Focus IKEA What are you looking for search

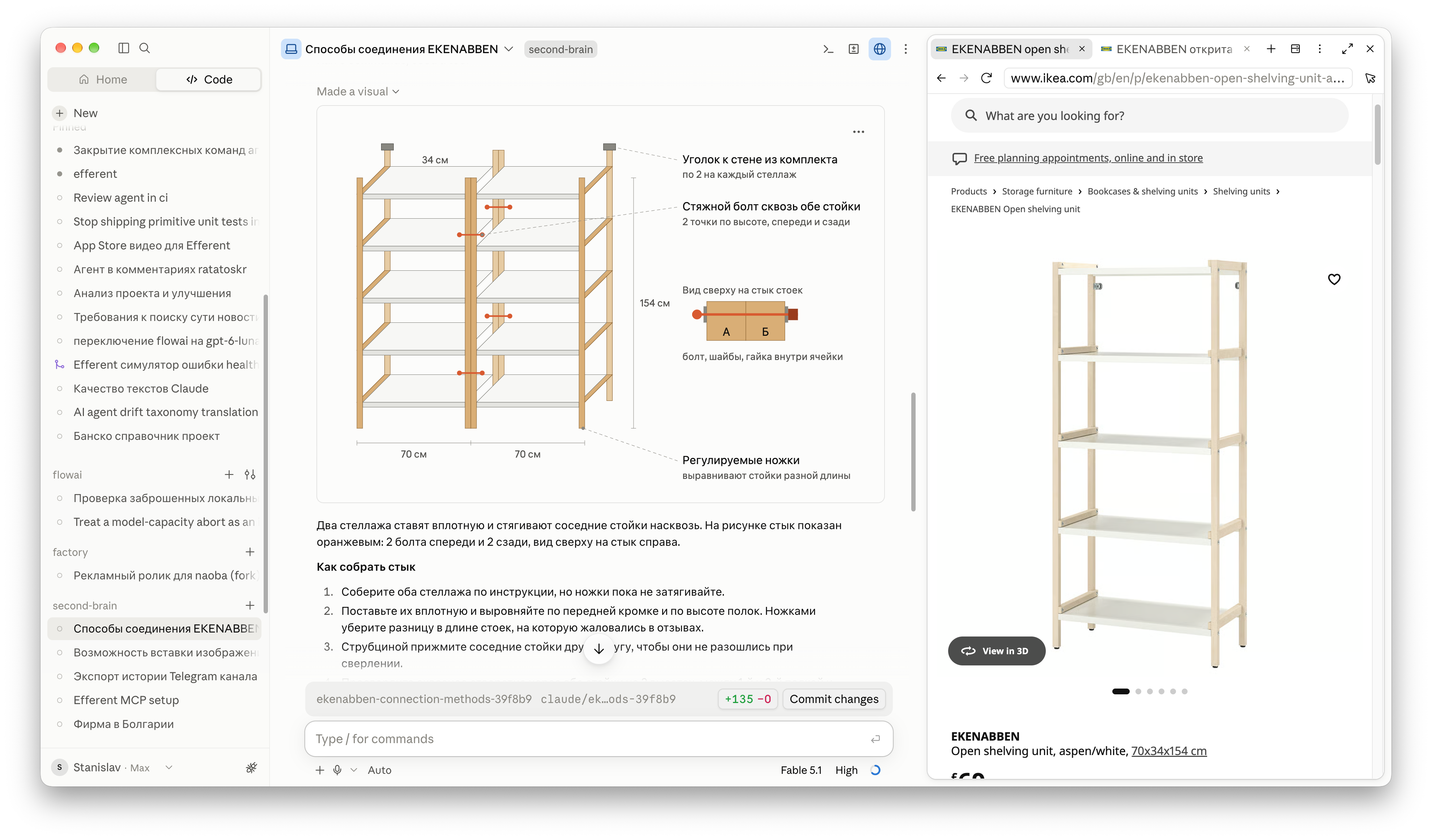click(1149, 116)
